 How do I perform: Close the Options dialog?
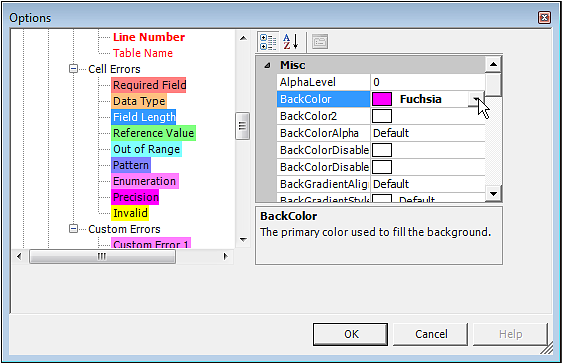544,18
